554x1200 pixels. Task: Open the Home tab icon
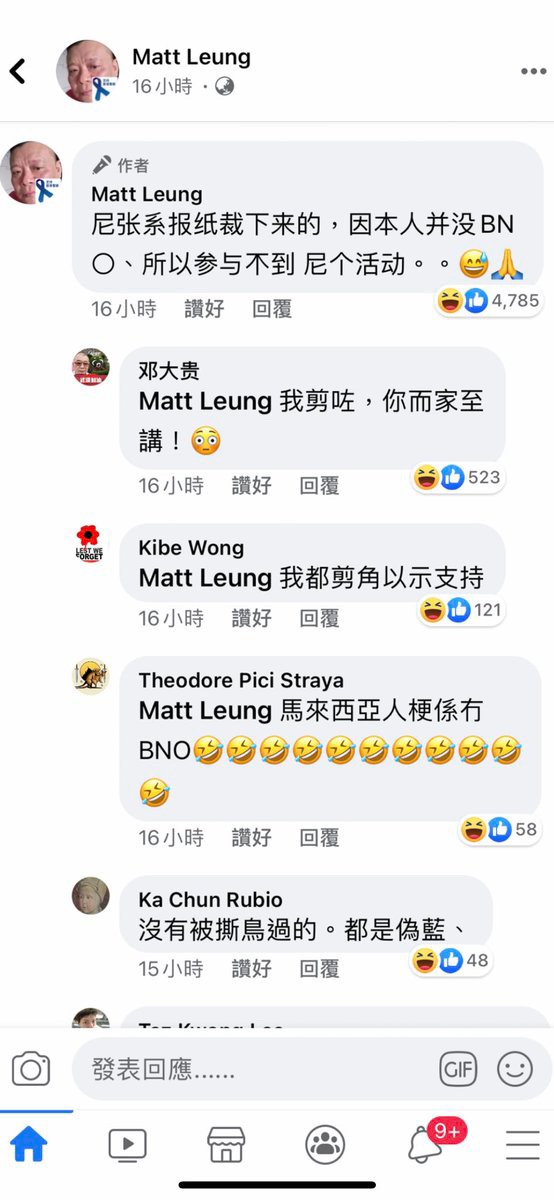click(29, 1144)
